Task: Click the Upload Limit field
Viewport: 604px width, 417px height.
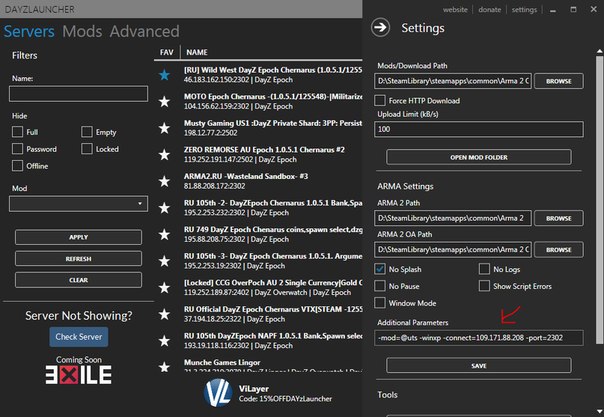Action: tap(479, 129)
